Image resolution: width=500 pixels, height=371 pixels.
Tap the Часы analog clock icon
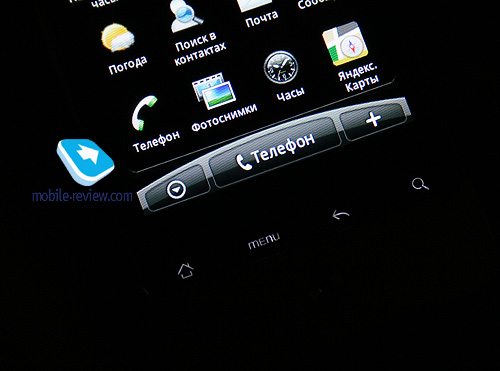[x=281, y=67]
